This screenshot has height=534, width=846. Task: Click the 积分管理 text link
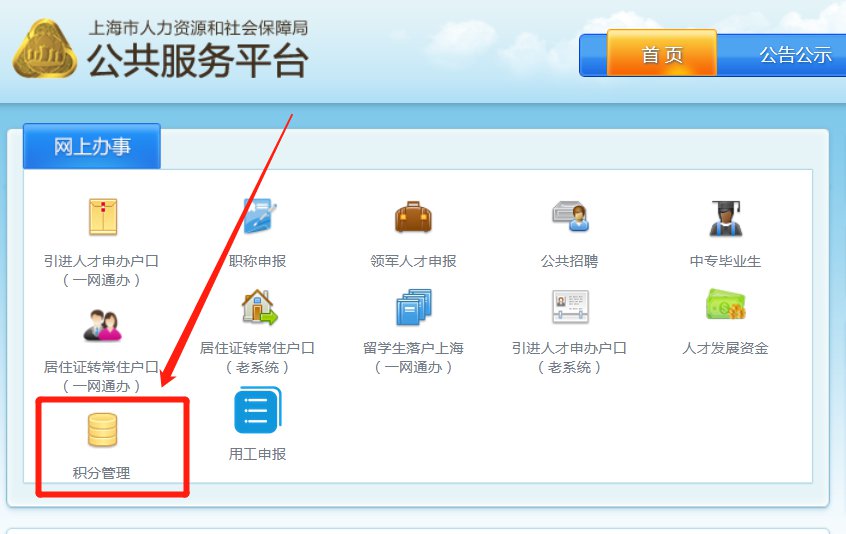click(101, 473)
